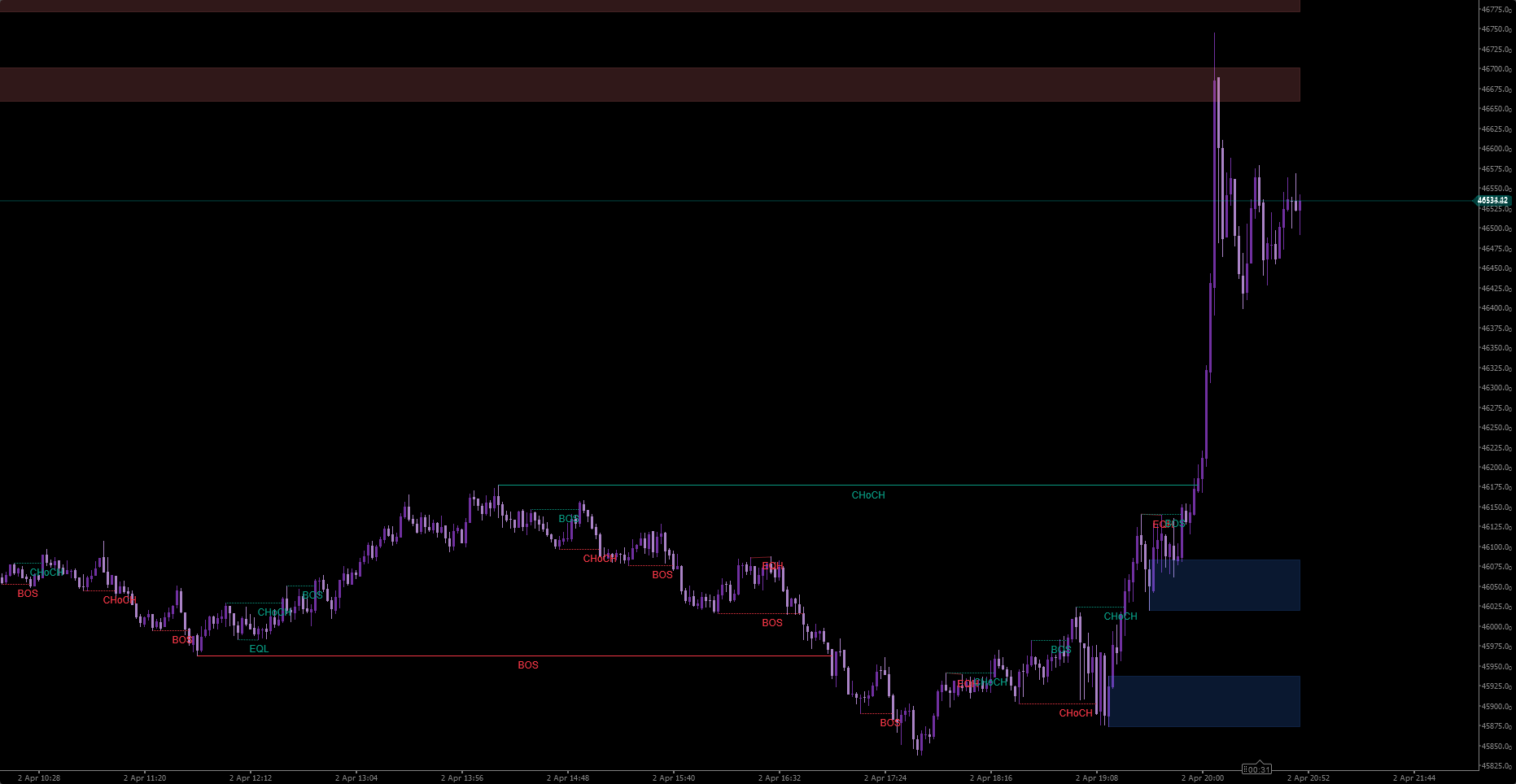The image size is (1516, 784).
Task: Click green CHoCH label left of upper blue zone
Action: (1120, 616)
